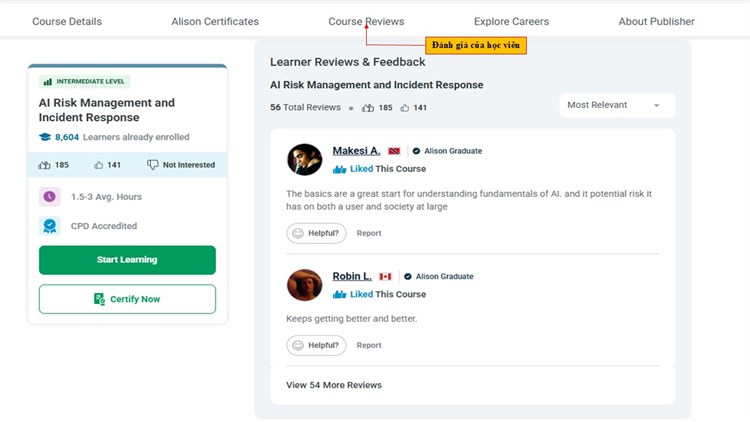Click the Learner Reviews & Feedback heading
The image size is (750, 422).
pos(347,62)
